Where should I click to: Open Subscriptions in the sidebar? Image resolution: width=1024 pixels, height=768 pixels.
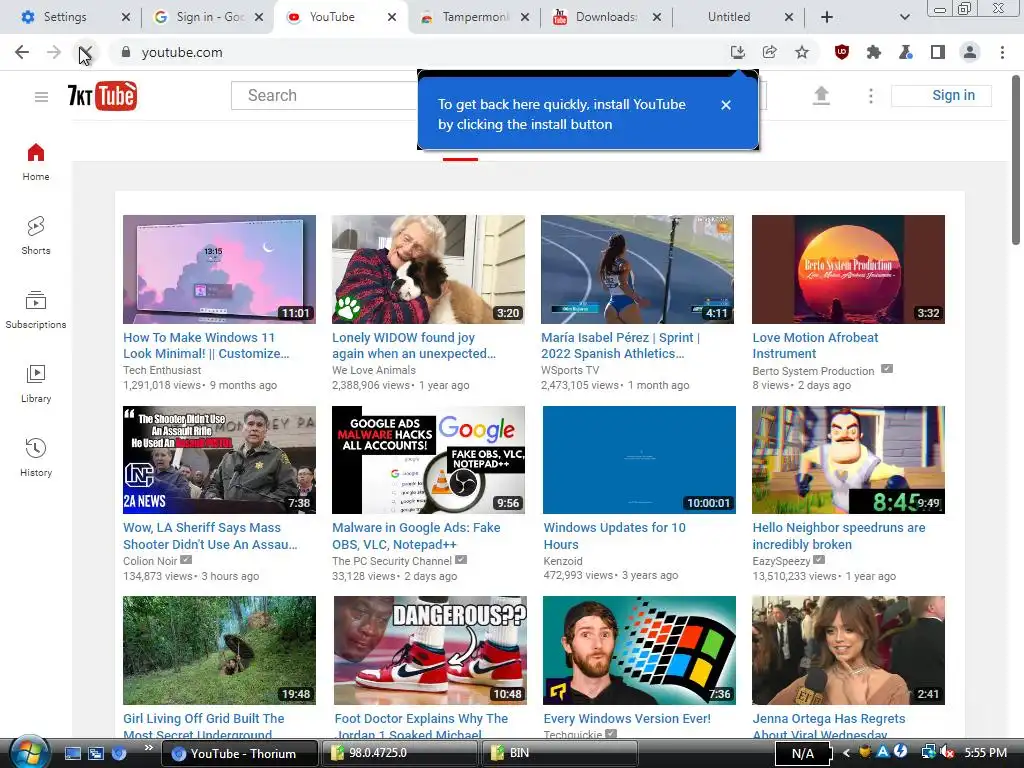pyautogui.click(x=36, y=310)
